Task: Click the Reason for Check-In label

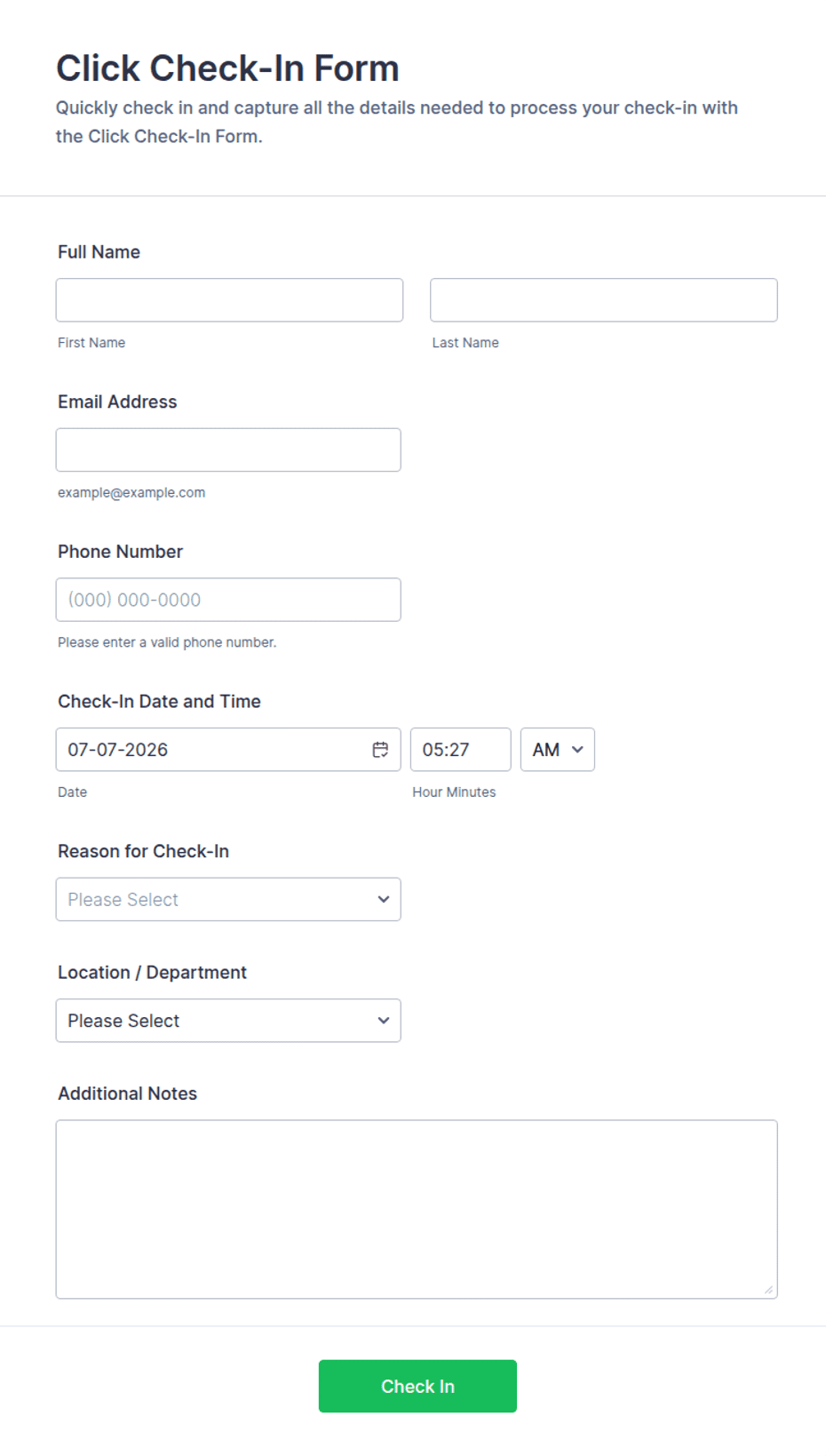Action: (x=143, y=851)
